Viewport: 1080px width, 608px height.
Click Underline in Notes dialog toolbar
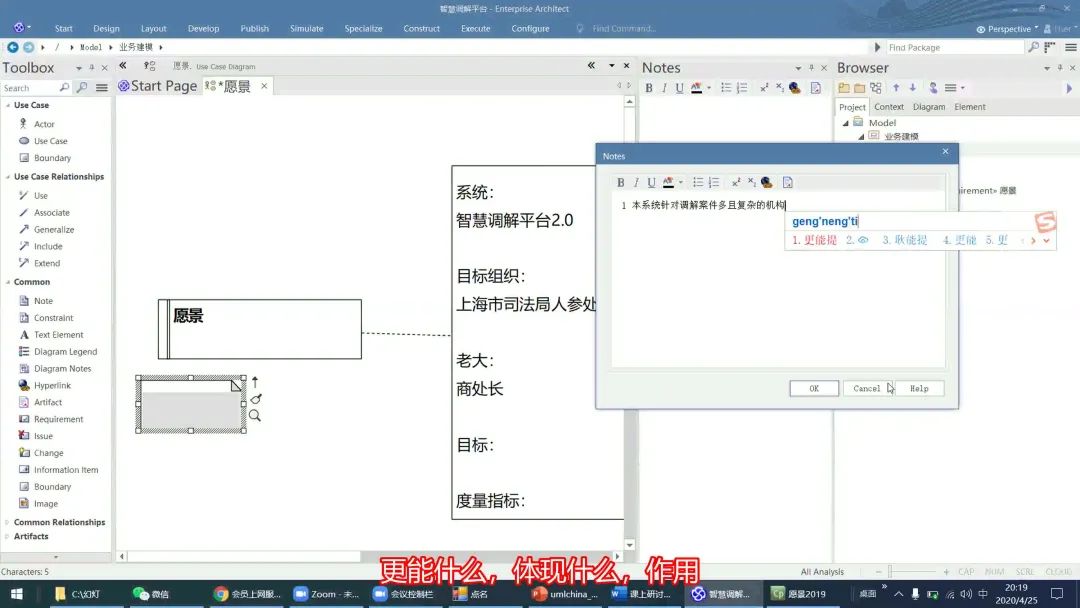[x=651, y=182]
